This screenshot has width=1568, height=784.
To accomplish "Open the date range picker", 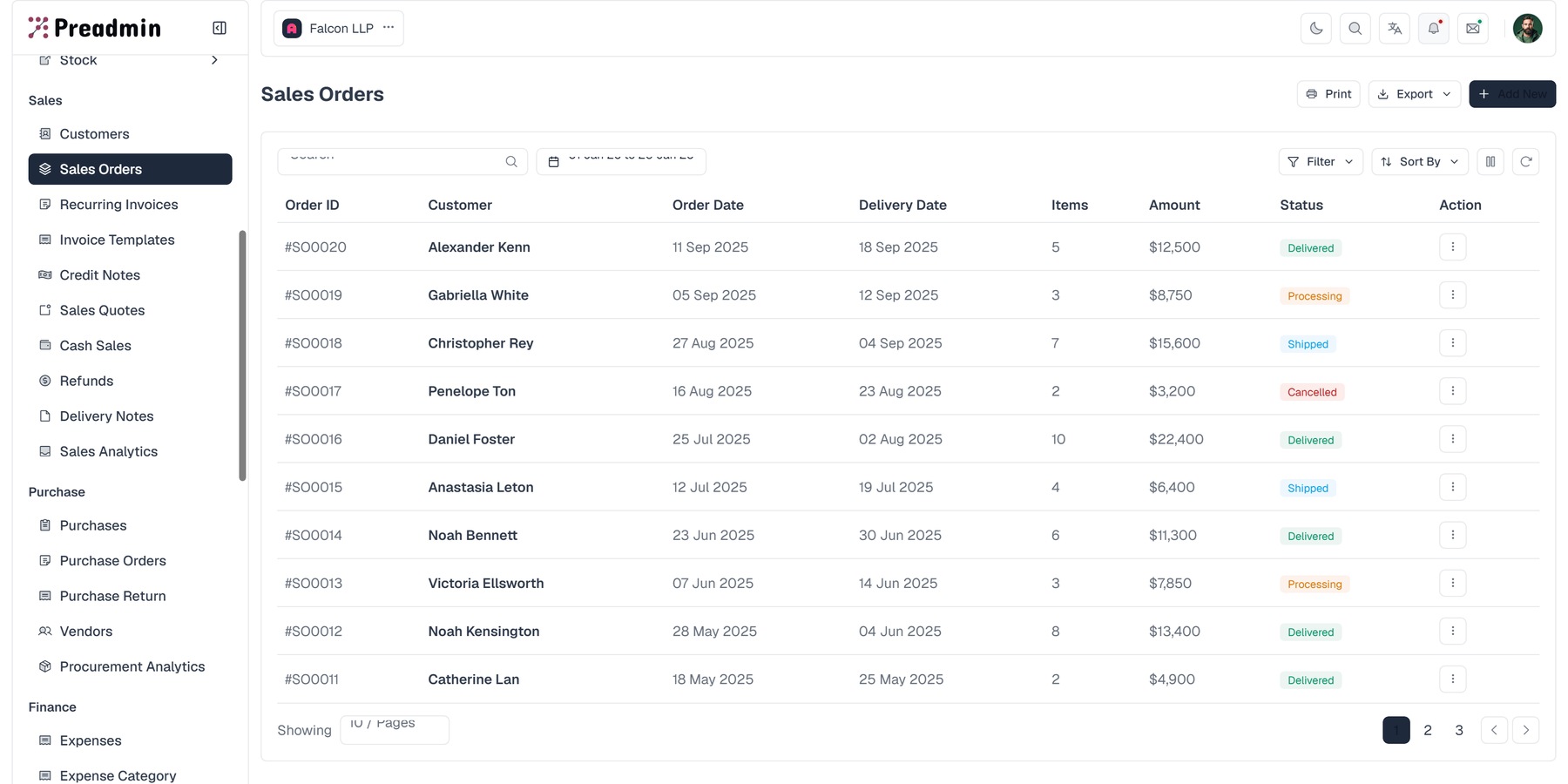I will (621, 161).
